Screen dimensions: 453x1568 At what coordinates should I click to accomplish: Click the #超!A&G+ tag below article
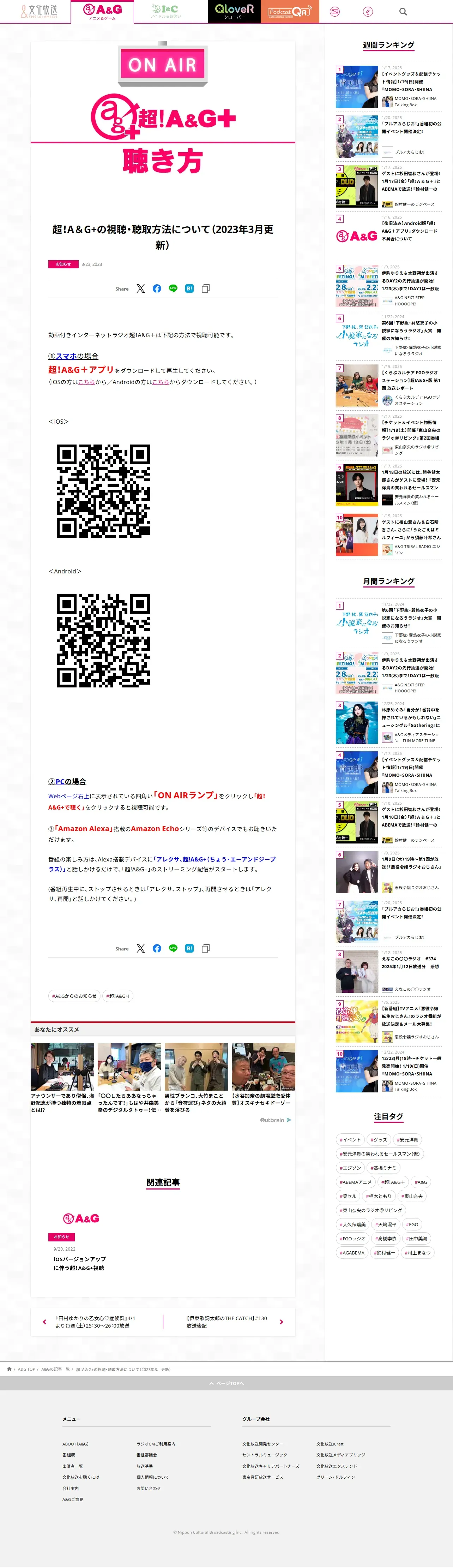pos(117,996)
